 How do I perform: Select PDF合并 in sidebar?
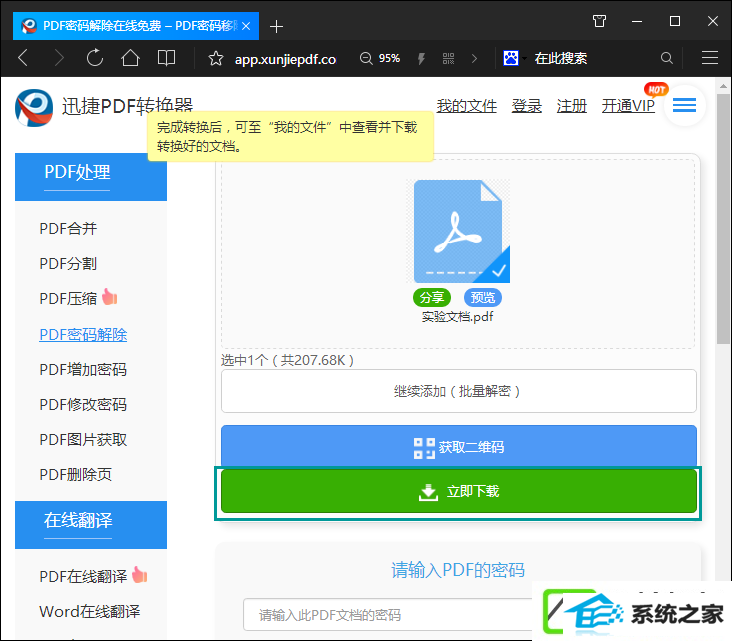[68, 229]
